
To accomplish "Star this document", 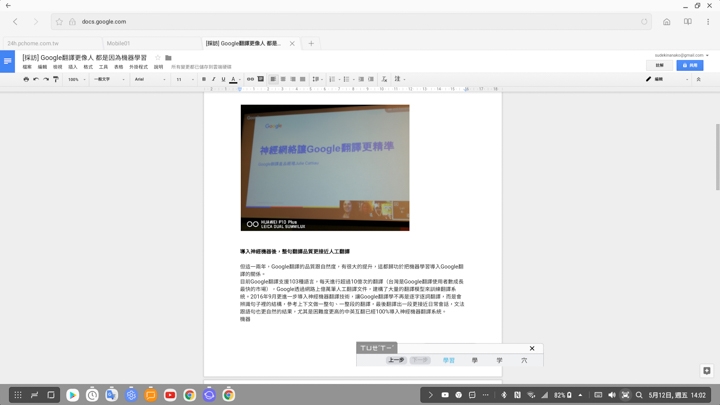I will tap(158, 57).
